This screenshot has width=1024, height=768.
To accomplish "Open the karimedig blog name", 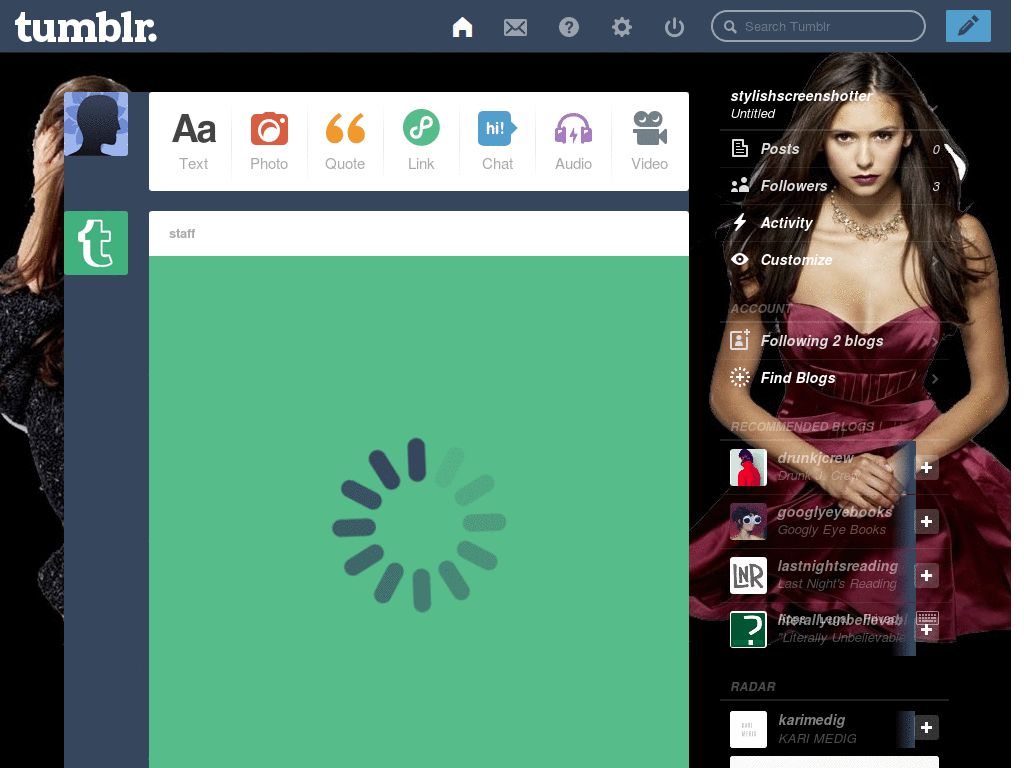I will (812, 720).
